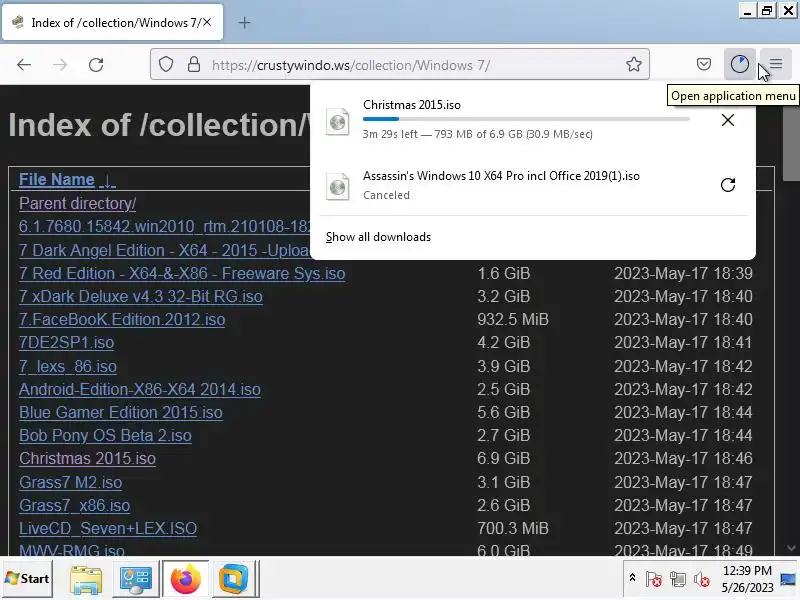Open tracking protection shield icon
This screenshot has width=800, height=600.
pyautogui.click(x=166, y=64)
